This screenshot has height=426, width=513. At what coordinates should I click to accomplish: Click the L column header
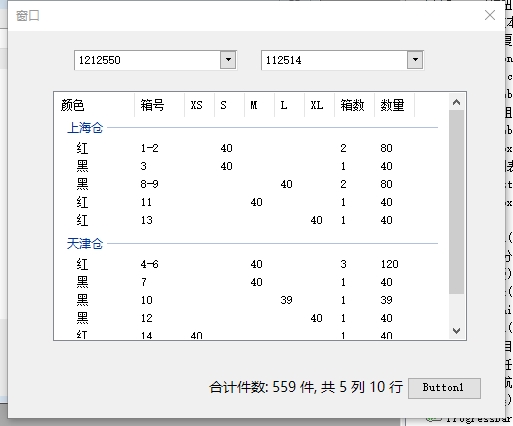[x=289, y=105]
